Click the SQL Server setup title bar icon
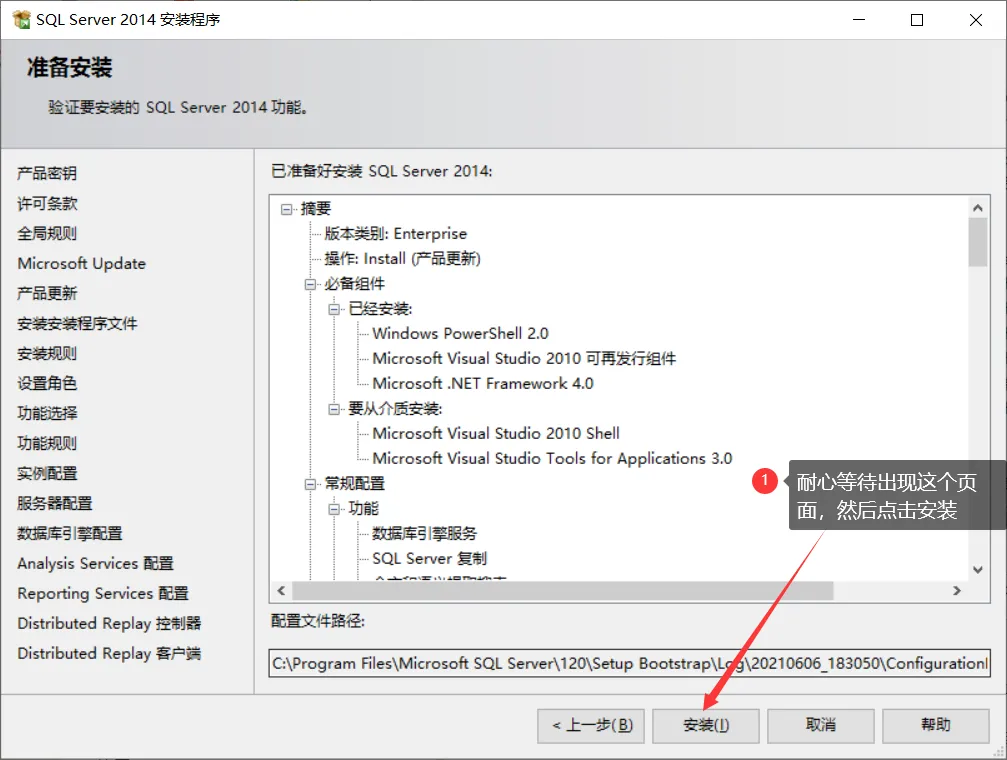 pos(21,19)
